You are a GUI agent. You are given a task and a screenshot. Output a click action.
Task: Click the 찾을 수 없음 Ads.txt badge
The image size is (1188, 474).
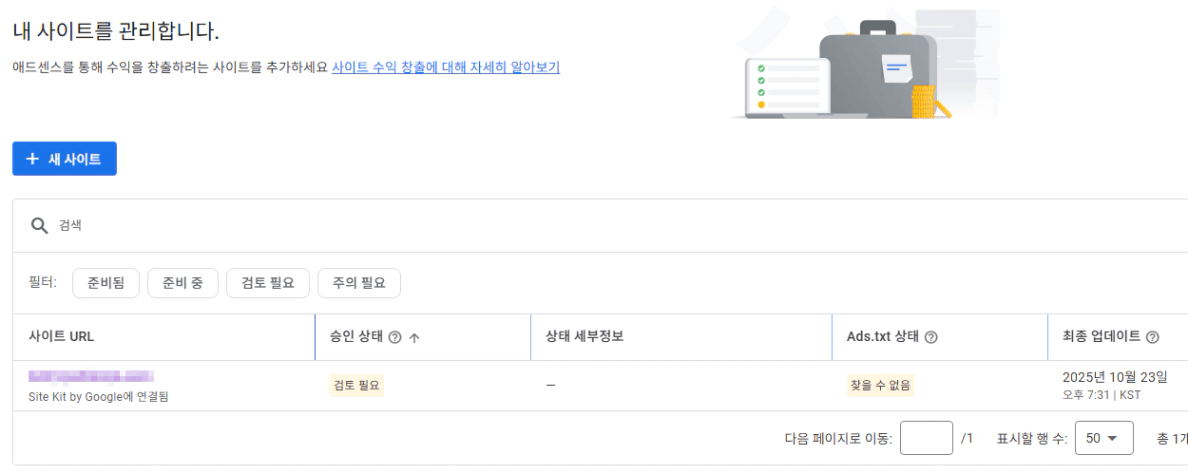(880, 385)
